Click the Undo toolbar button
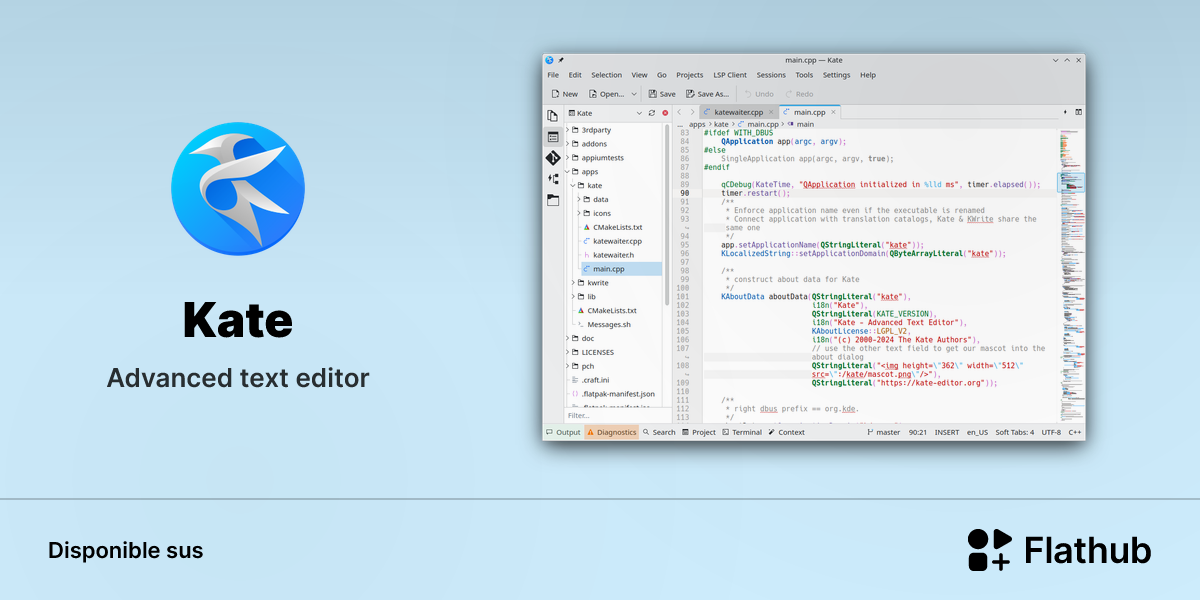 coord(759,94)
